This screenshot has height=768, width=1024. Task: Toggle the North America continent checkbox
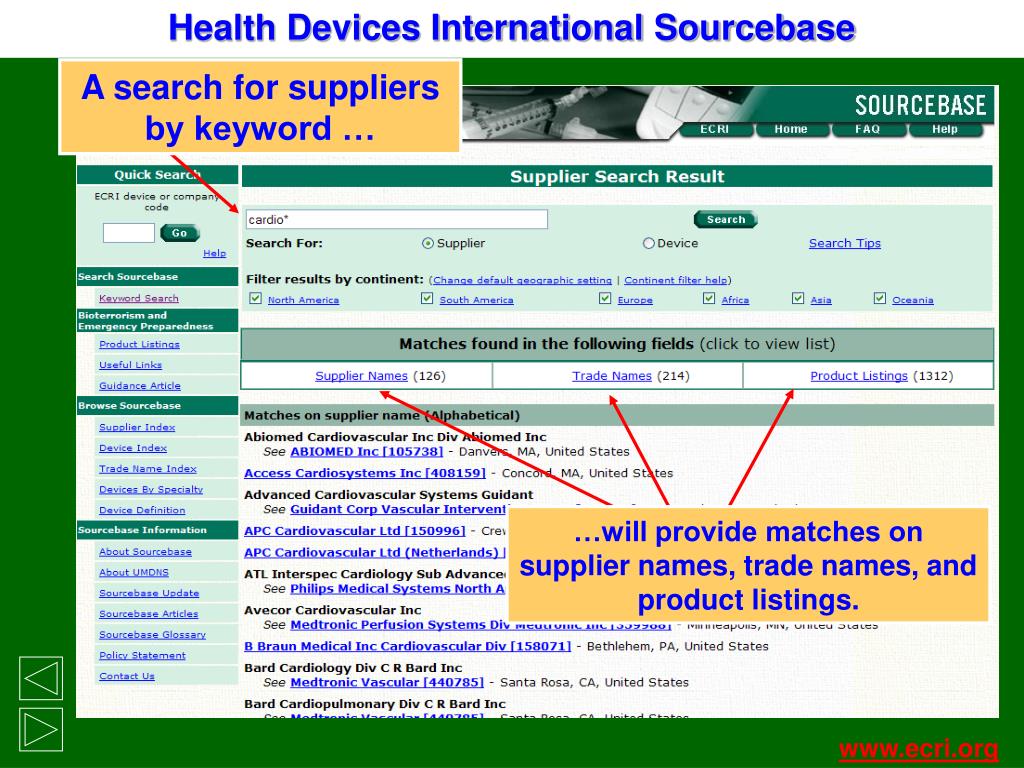(x=255, y=298)
